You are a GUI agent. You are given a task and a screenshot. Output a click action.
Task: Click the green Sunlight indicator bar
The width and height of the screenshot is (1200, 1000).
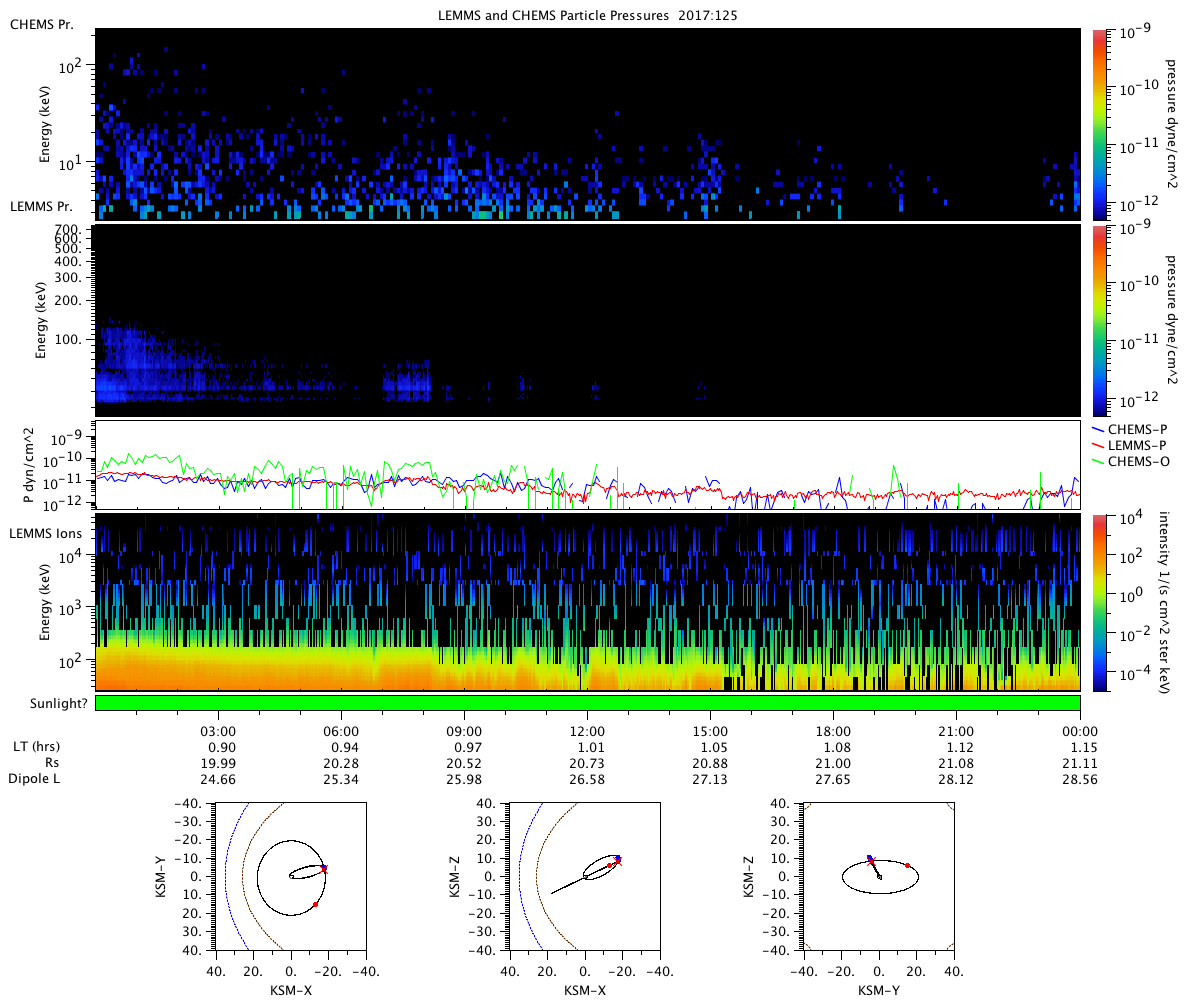click(x=587, y=703)
